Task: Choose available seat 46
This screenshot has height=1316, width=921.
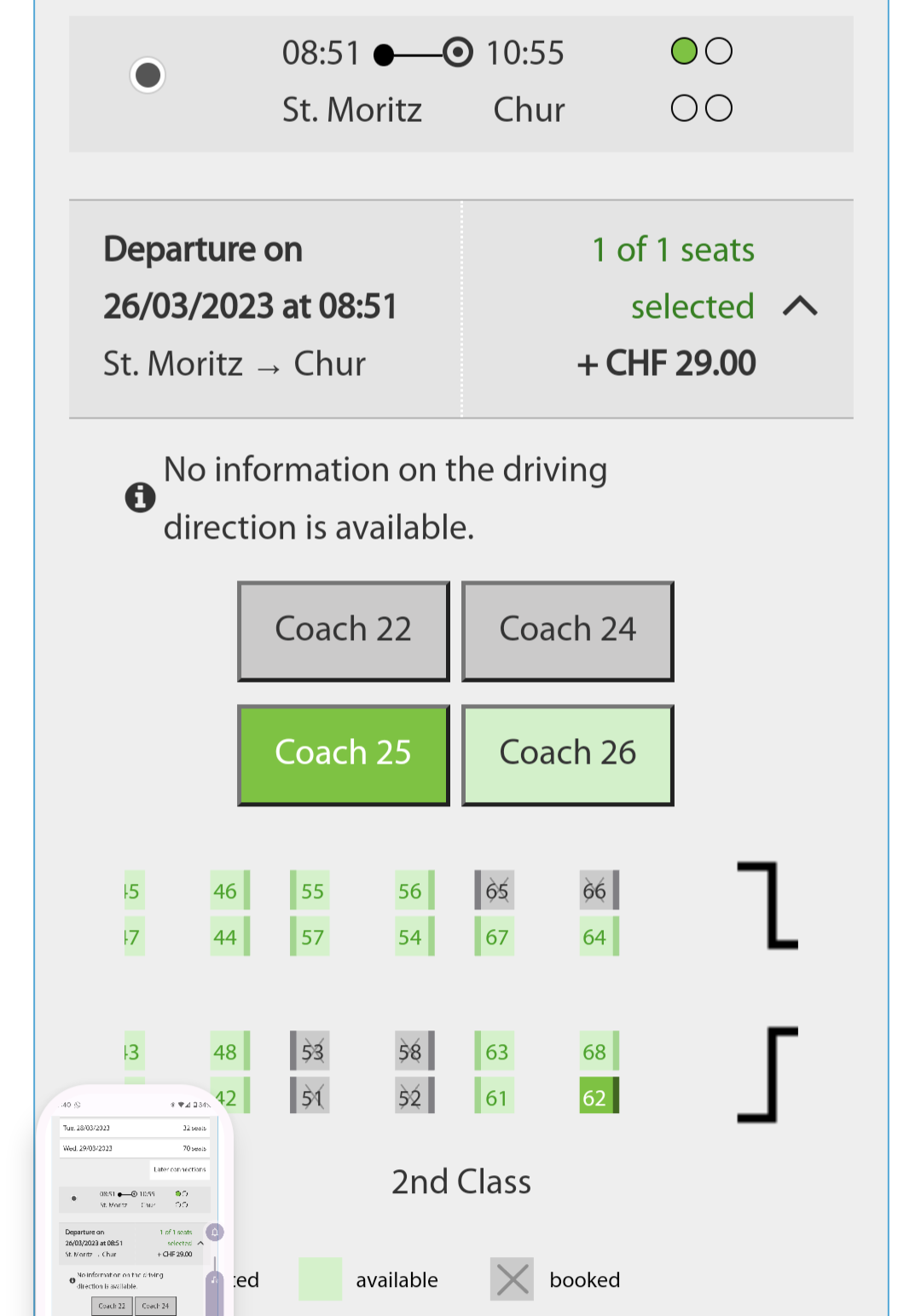Action: coord(229,891)
